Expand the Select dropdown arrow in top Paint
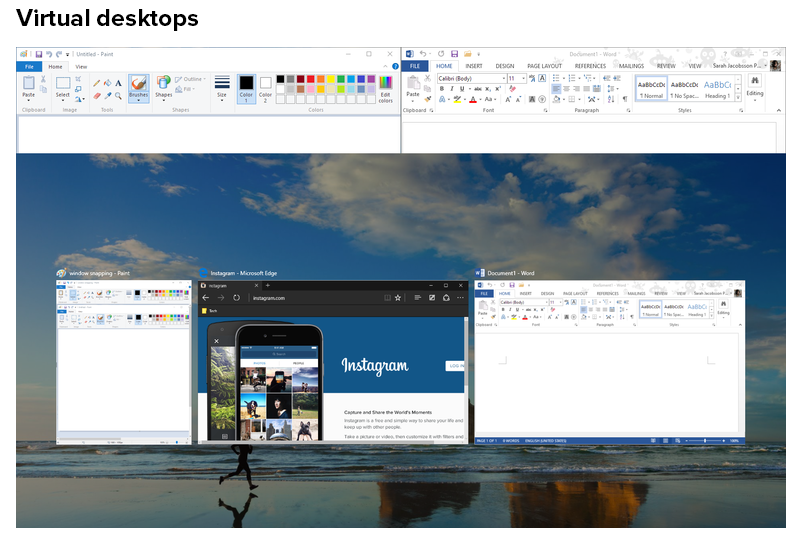 [63, 100]
